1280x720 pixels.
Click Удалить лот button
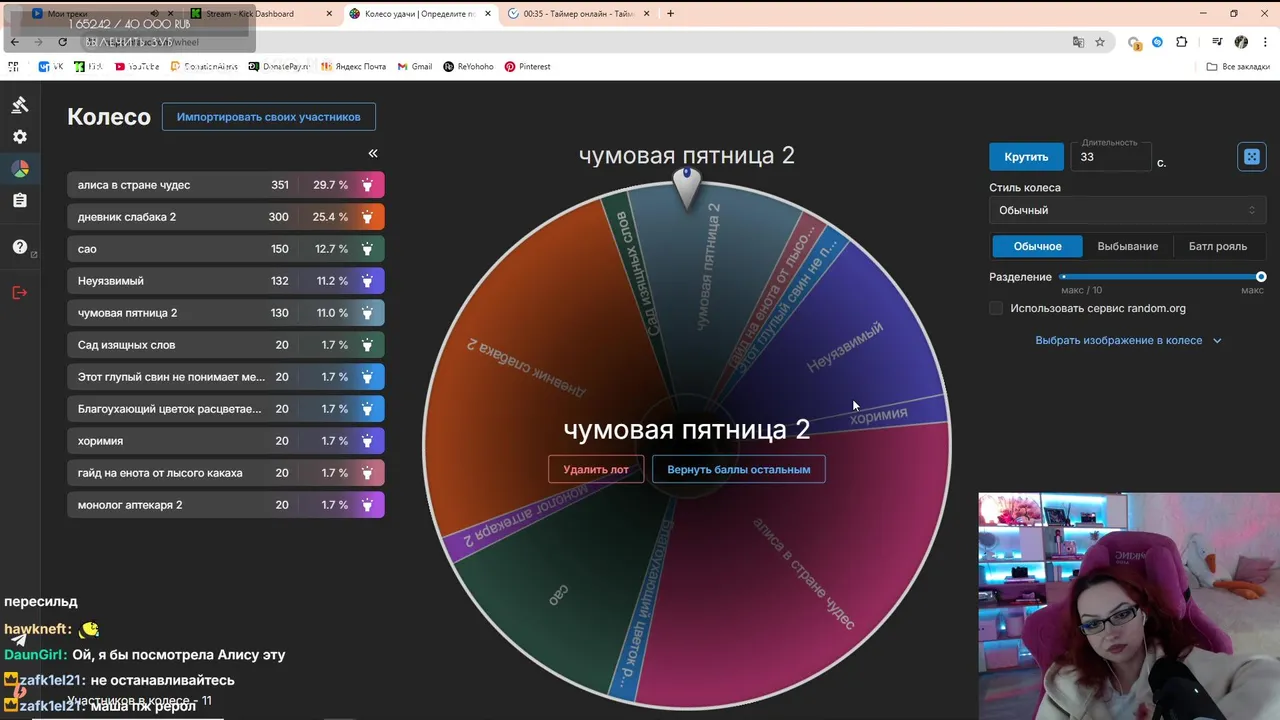596,469
